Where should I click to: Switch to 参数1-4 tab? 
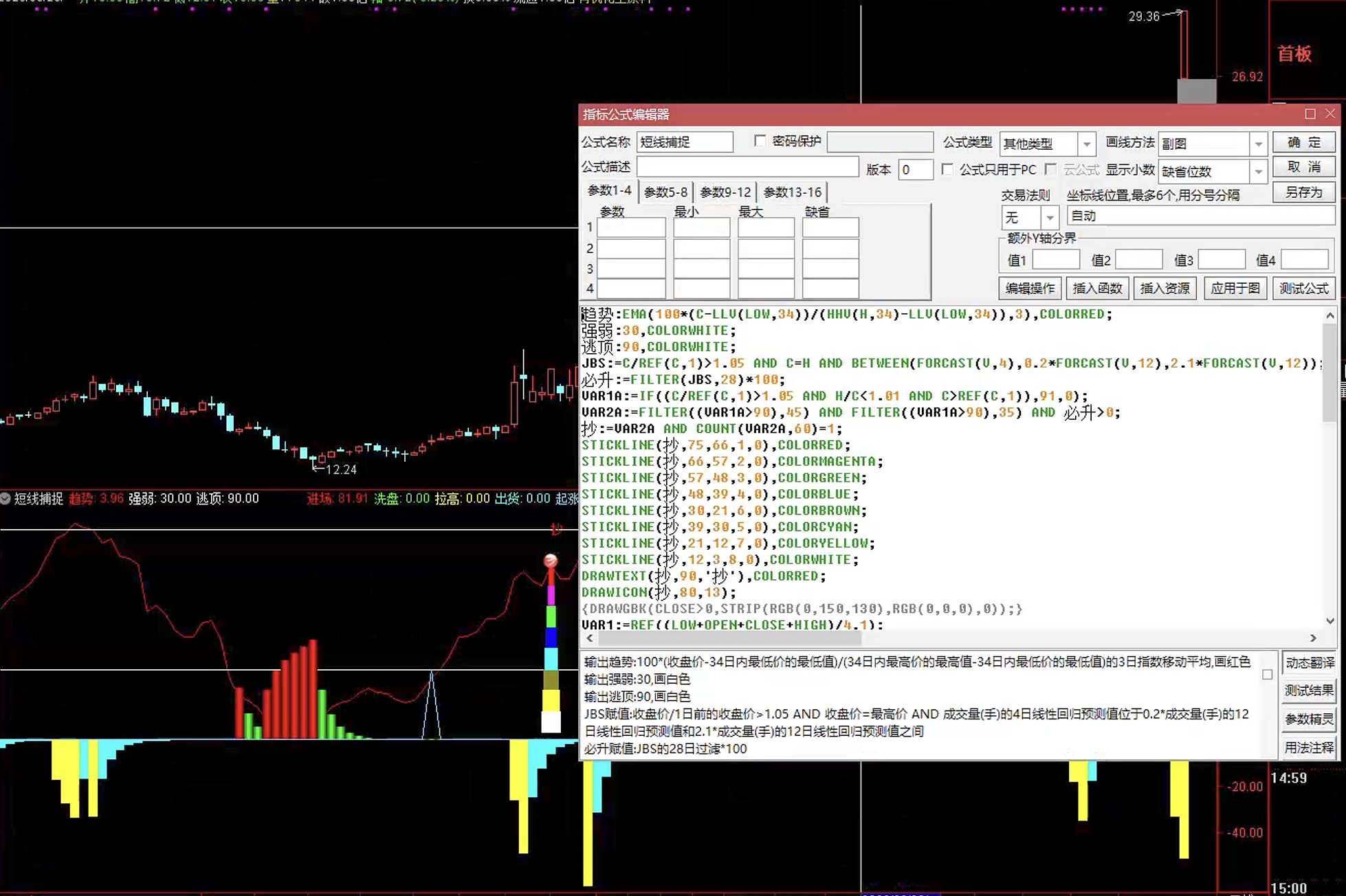pyautogui.click(x=609, y=191)
